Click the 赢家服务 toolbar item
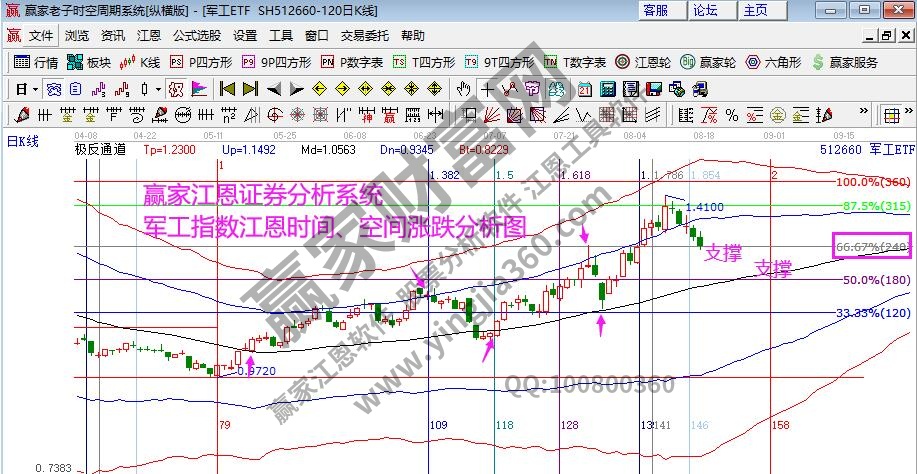Screen dimensions: 917x474 [845, 62]
